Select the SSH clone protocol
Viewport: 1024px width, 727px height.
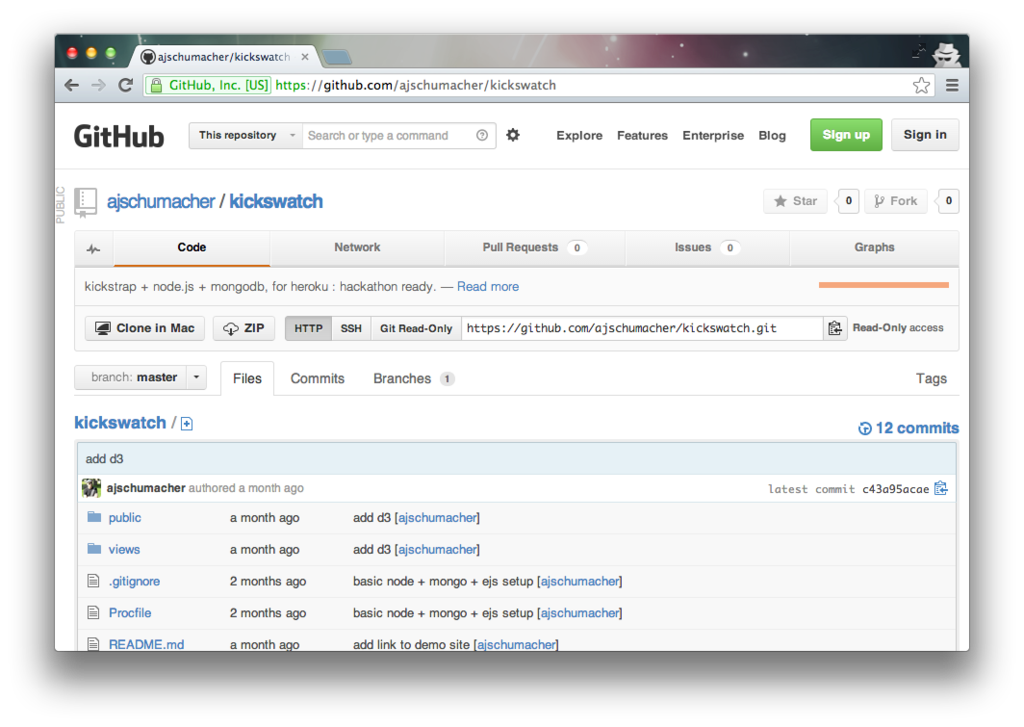351,329
